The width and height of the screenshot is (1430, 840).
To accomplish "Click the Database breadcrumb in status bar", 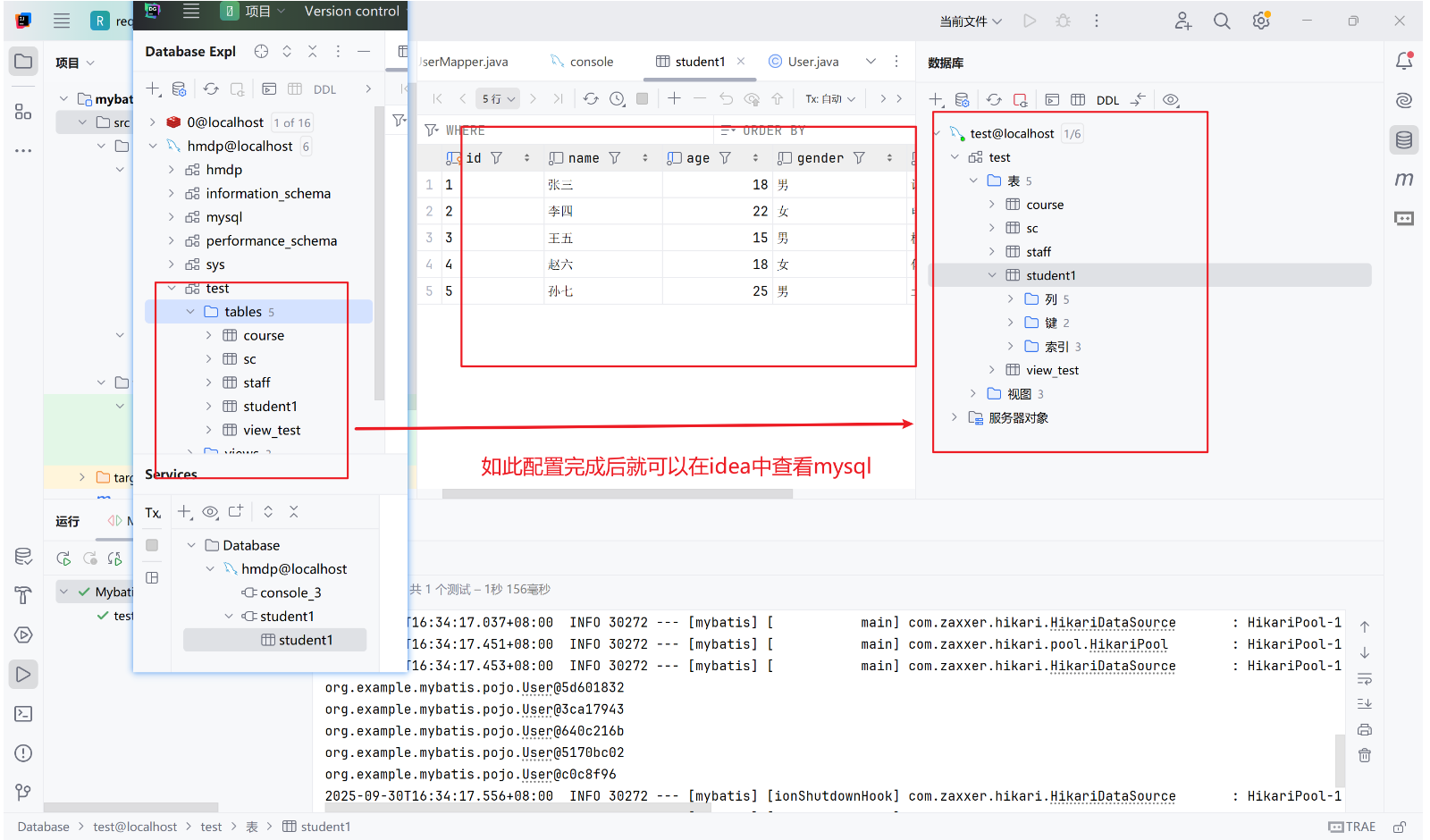I will (x=43, y=827).
